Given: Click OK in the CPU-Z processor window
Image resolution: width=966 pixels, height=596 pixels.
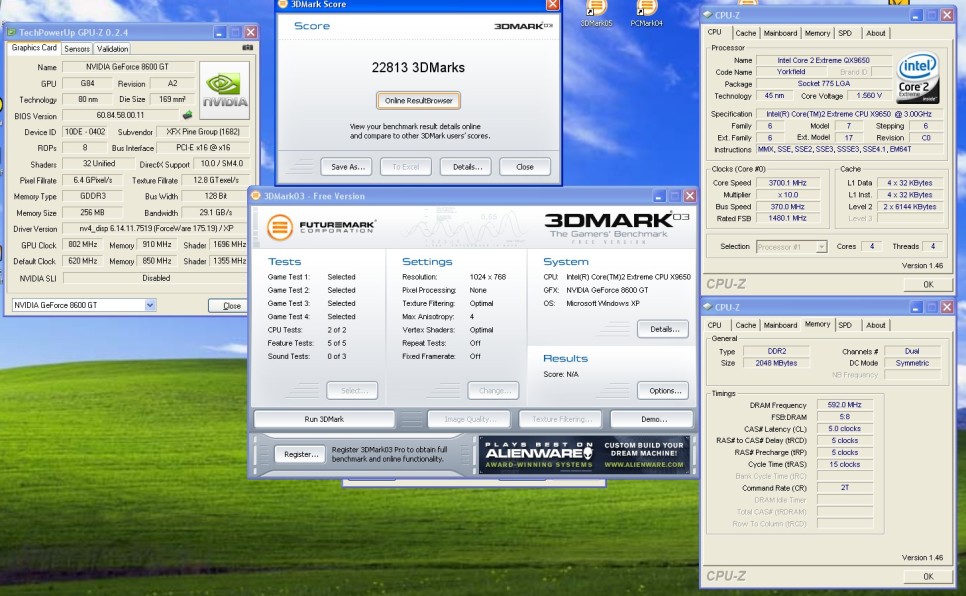Looking at the screenshot, I should (x=928, y=284).
